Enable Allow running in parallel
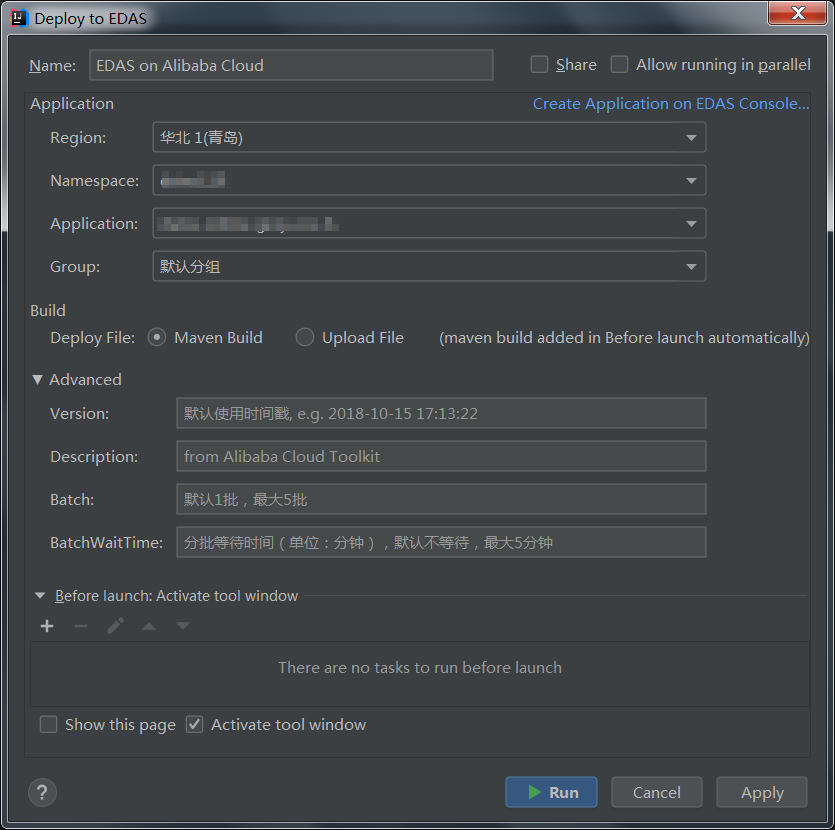The height and width of the screenshot is (830, 835). [619, 64]
